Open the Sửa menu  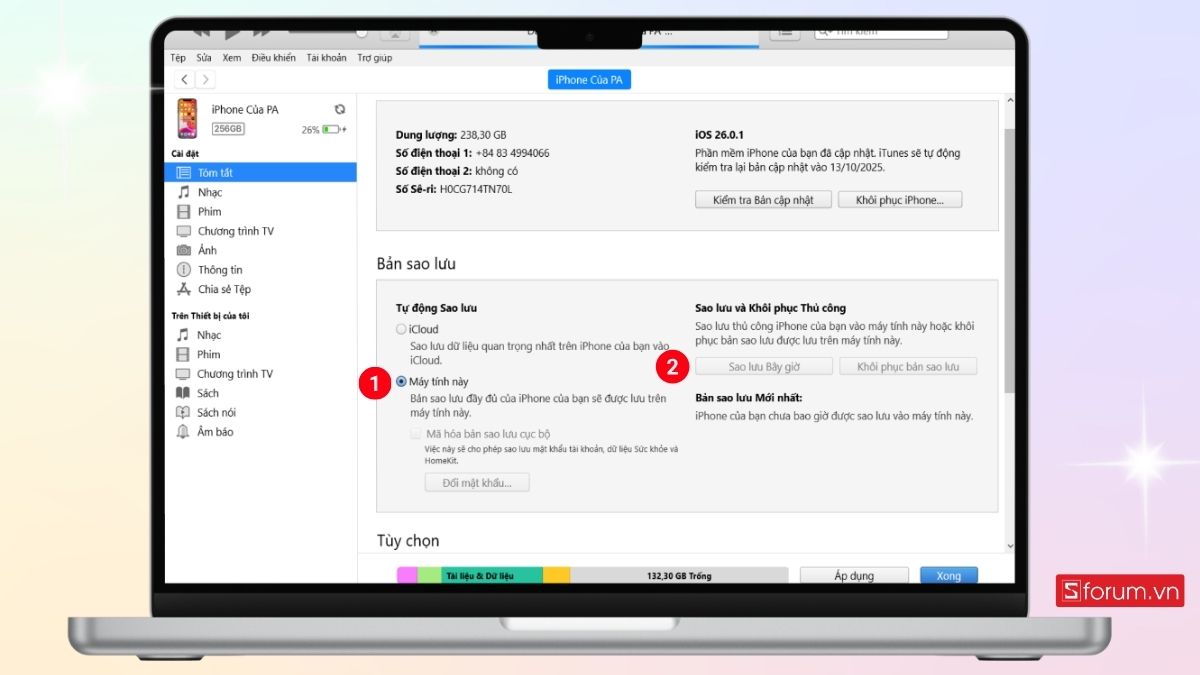point(204,58)
